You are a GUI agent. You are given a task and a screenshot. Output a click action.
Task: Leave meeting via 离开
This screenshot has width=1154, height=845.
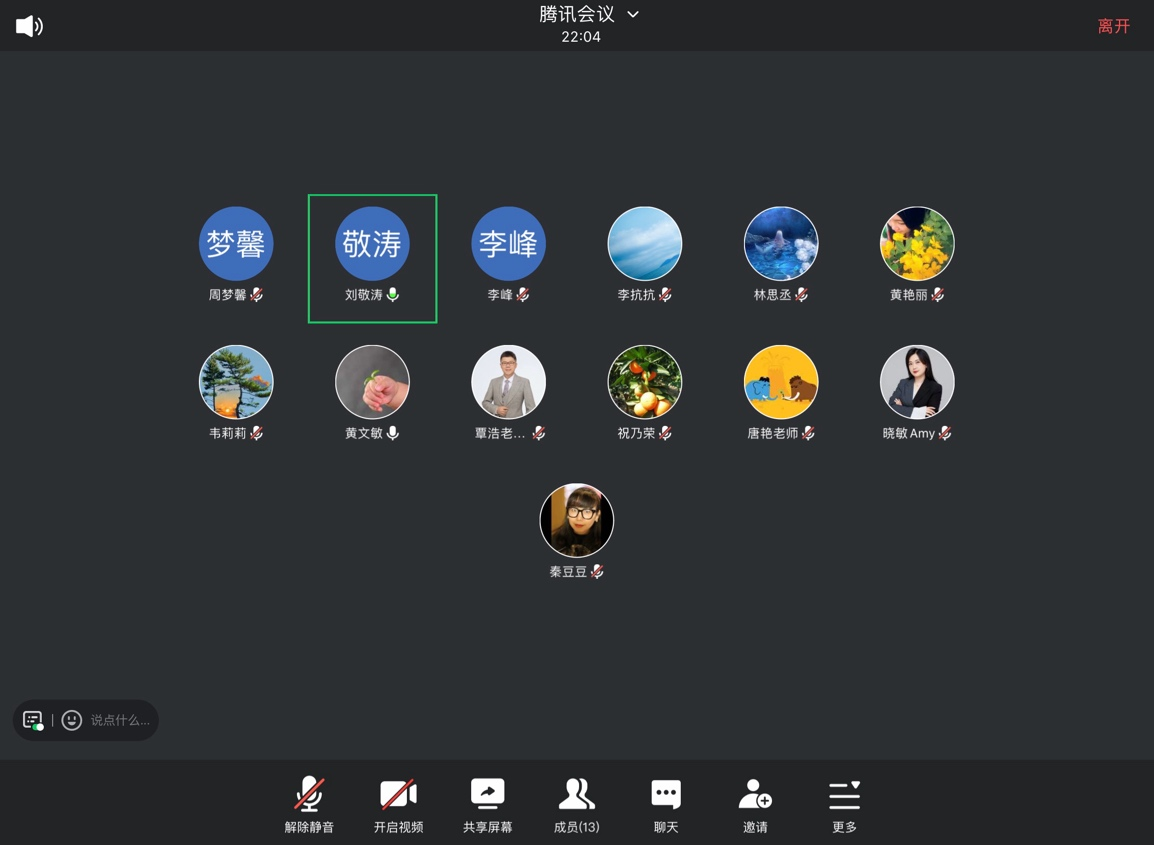1113,26
